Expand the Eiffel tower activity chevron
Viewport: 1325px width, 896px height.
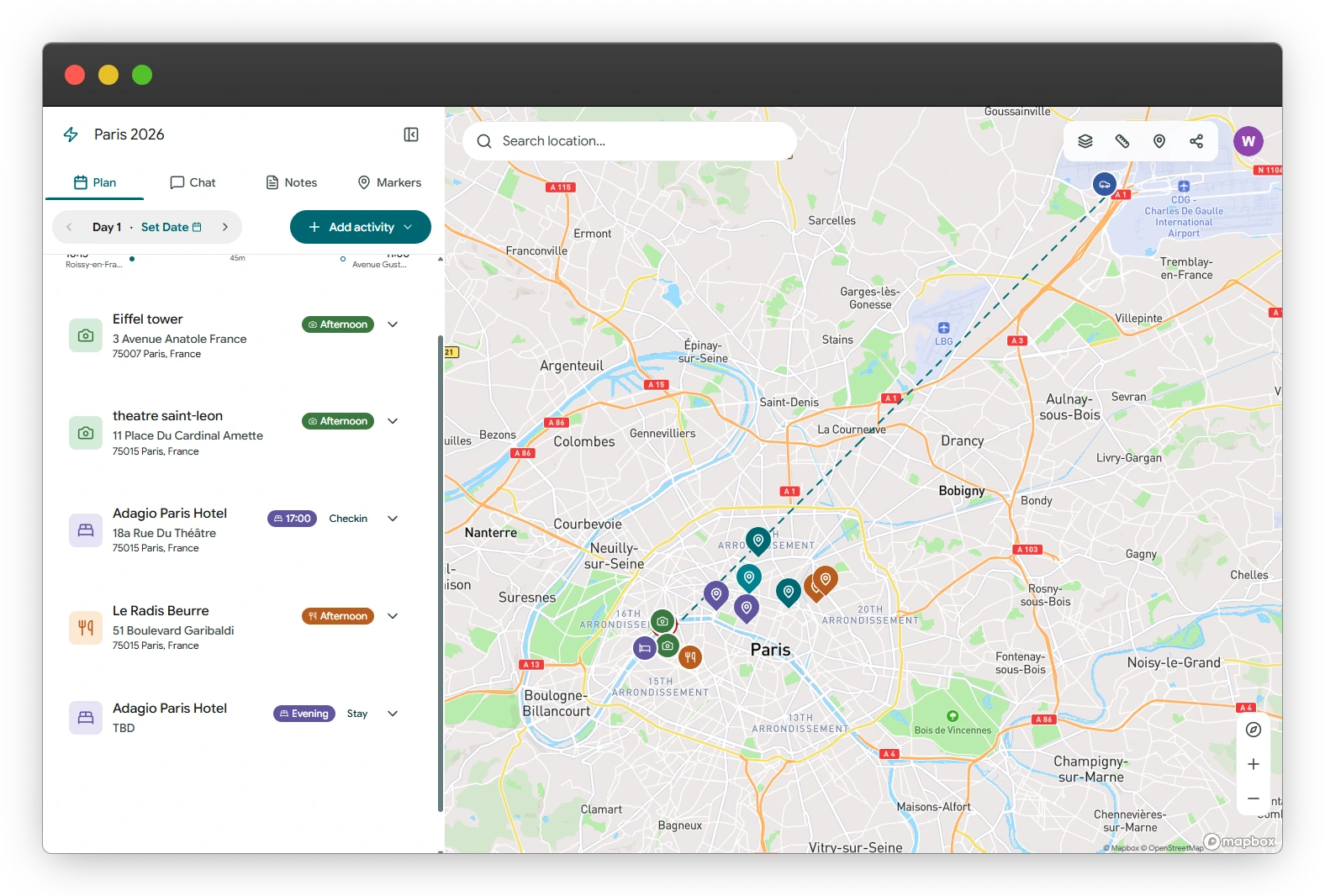(393, 324)
